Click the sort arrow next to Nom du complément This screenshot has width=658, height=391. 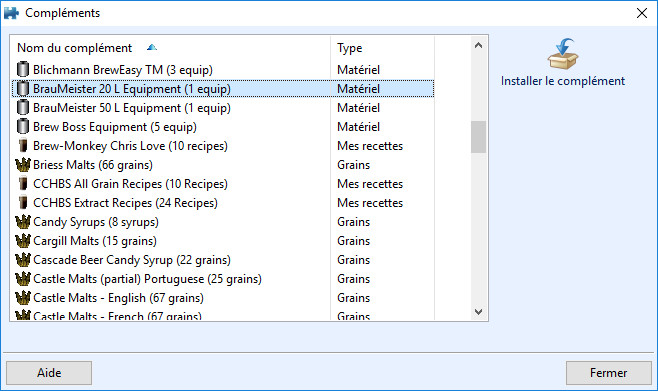(x=152, y=47)
